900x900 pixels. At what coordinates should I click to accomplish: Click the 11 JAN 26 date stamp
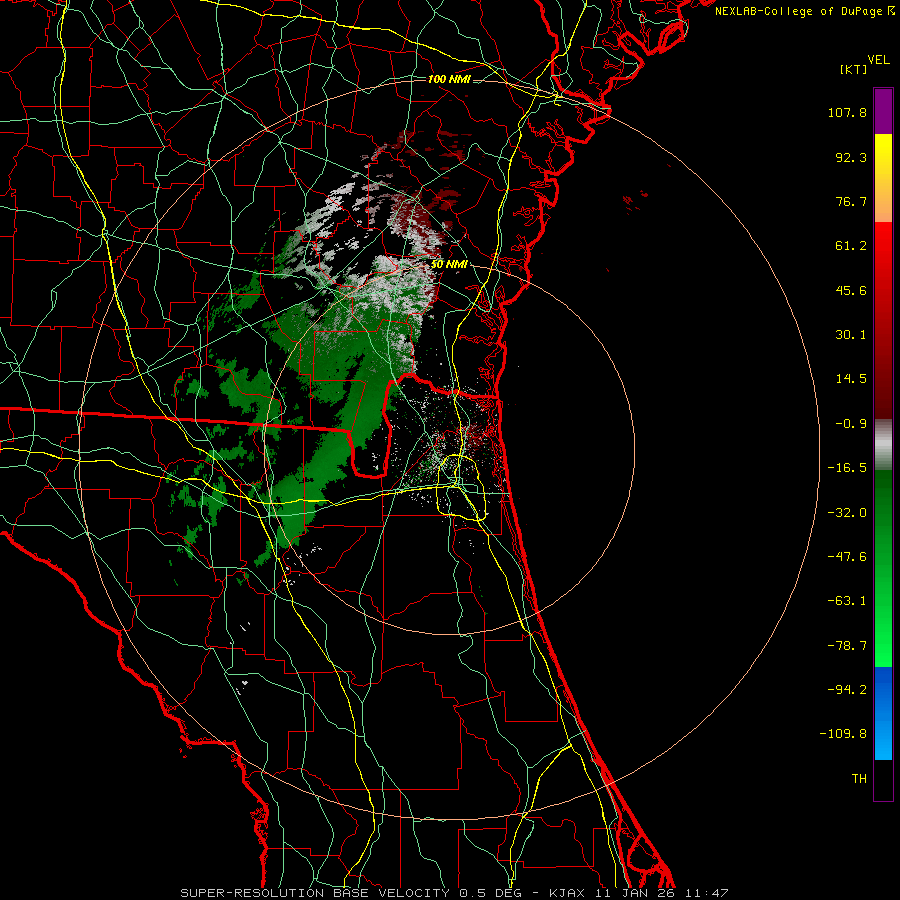634,893
